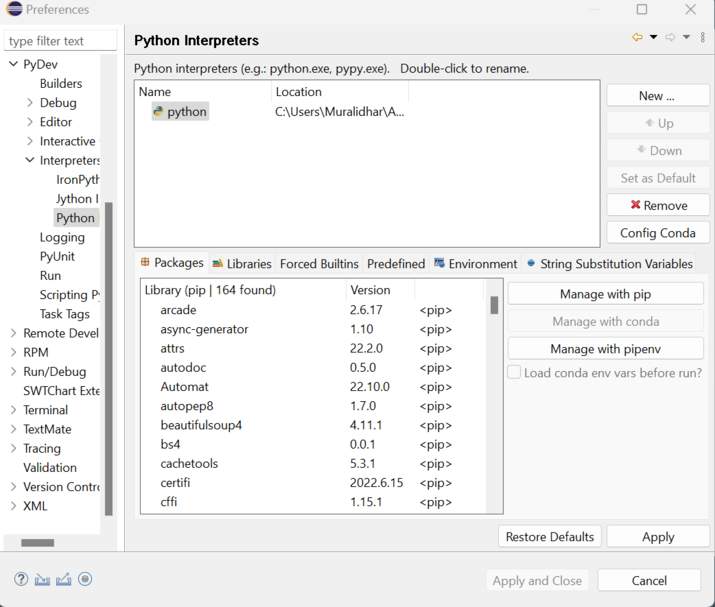Expand the Run/Debug tree node

click(13, 371)
